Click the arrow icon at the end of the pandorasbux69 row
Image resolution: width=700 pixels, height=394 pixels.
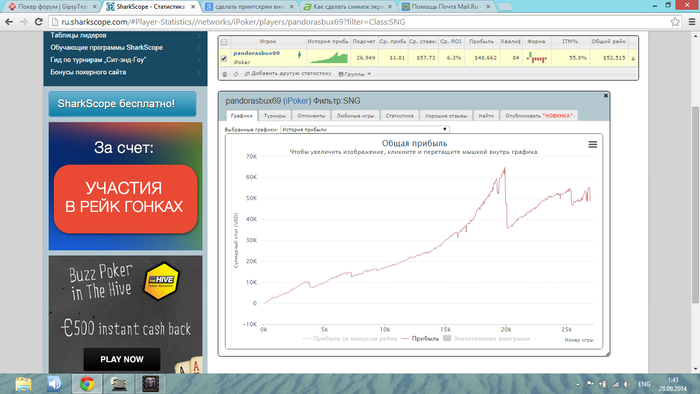coord(633,58)
